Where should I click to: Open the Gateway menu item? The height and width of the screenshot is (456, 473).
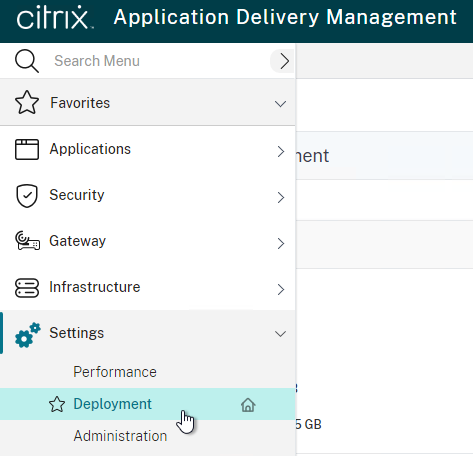click(147, 241)
